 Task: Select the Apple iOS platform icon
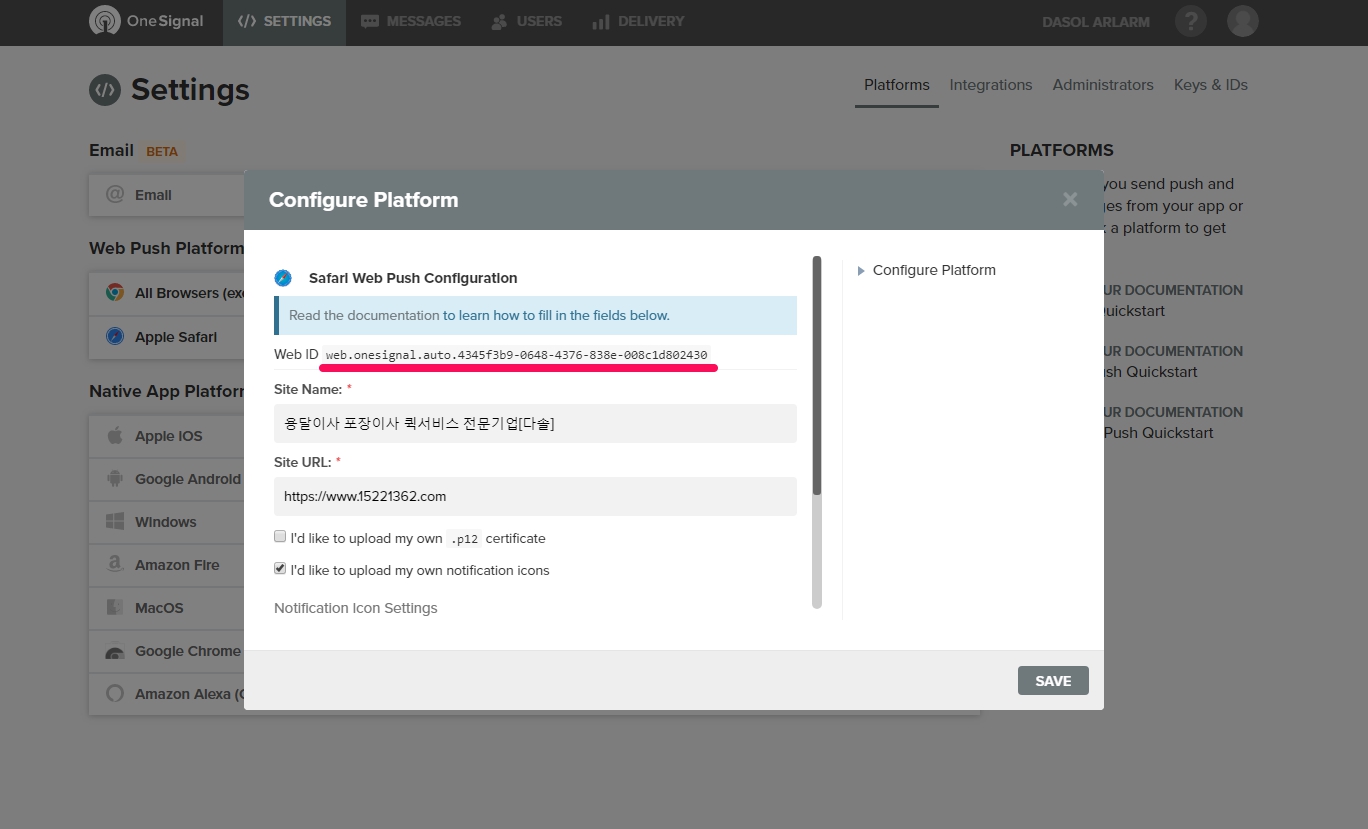[x=115, y=436]
